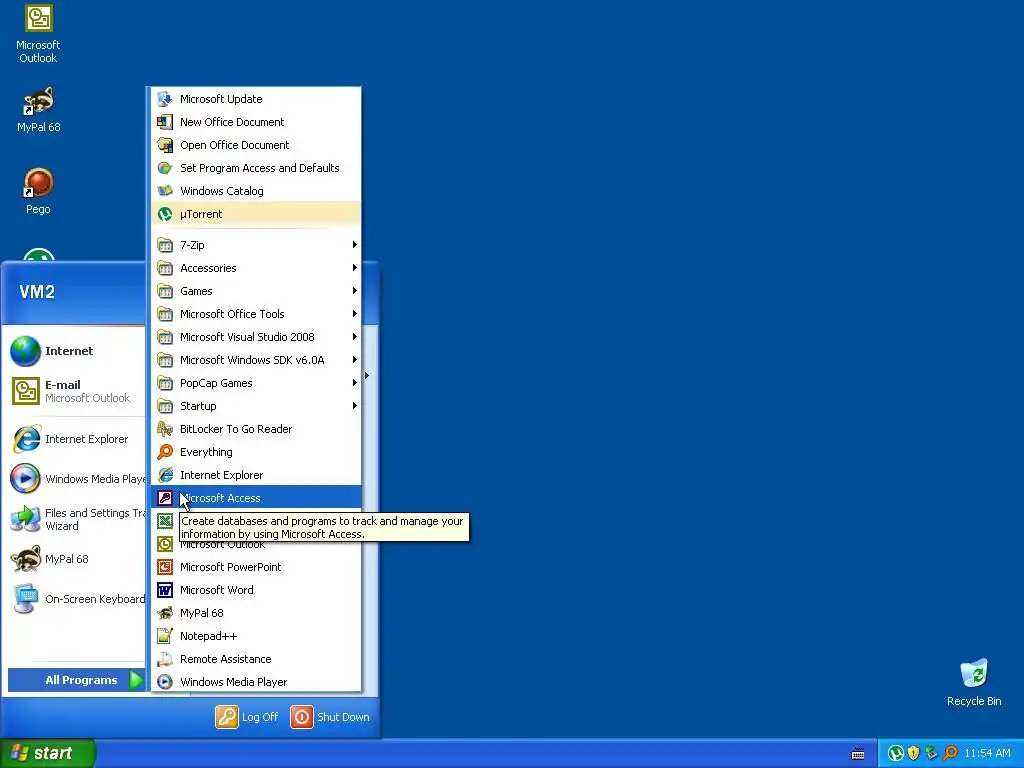Click the Start button
The width and height of the screenshot is (1024, 768).
click(x=48, y=753)
